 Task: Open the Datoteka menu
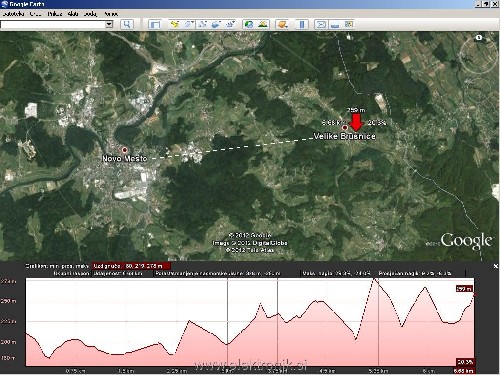point(13,14)
